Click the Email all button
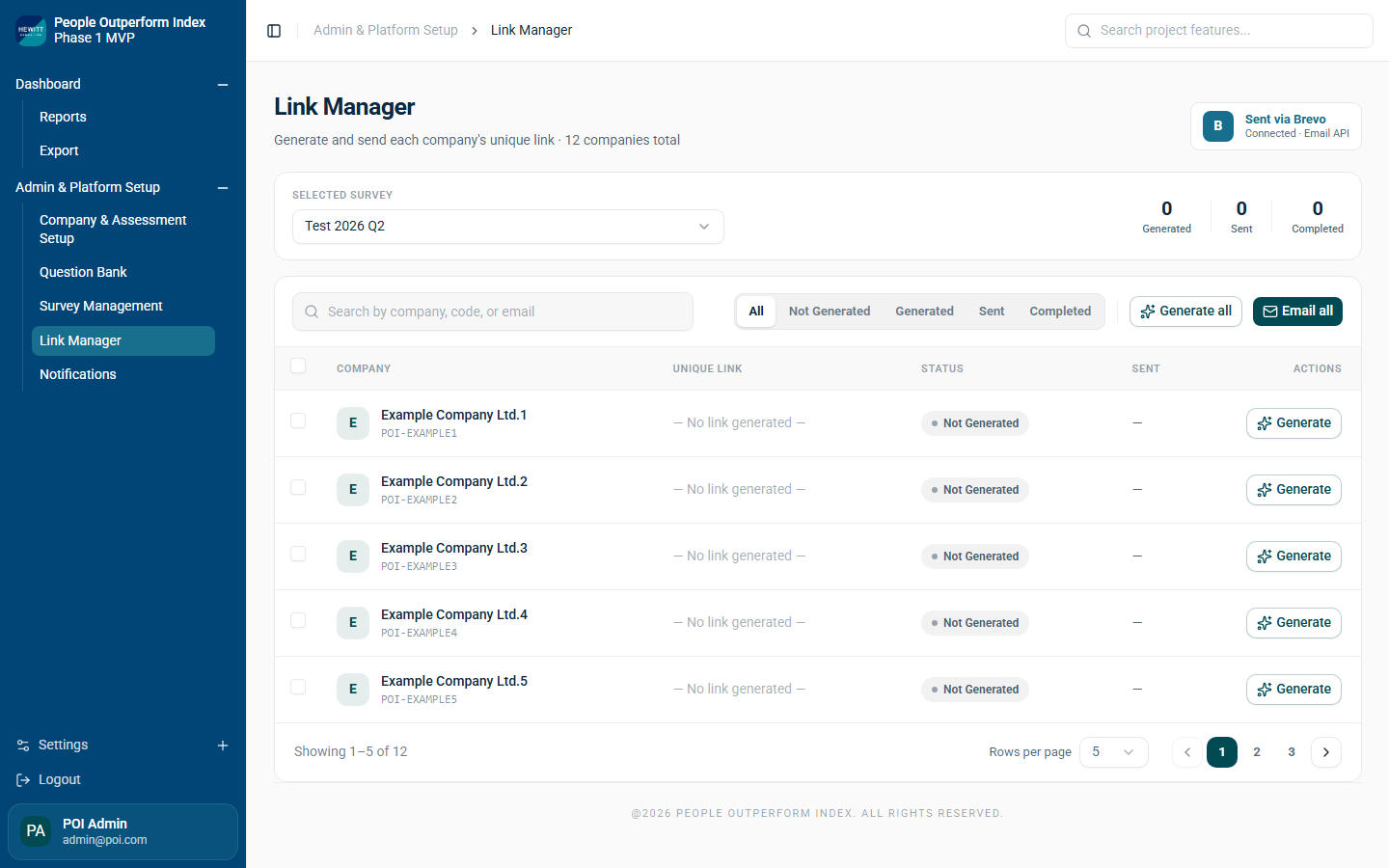Viewport: 1389px width, 868px height. 1297,312
